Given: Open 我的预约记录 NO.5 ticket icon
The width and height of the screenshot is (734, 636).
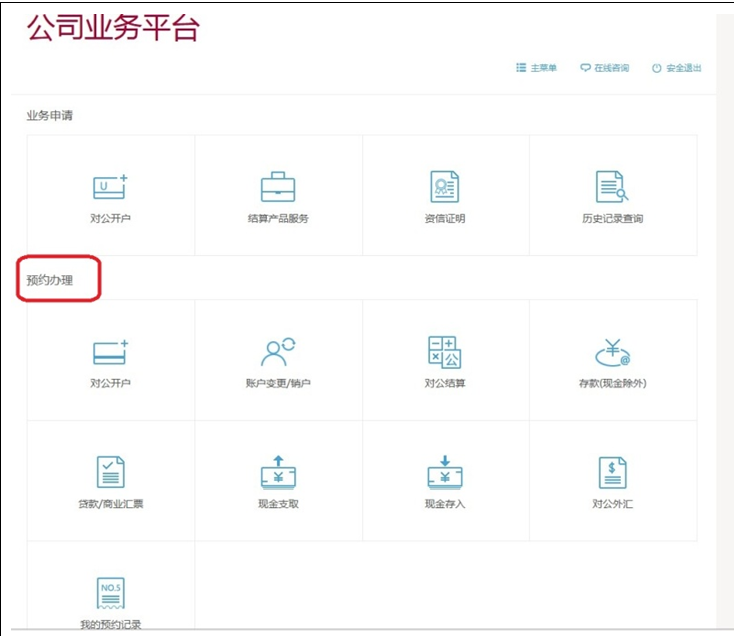Looking at the screenshot, I should point(110,593).
